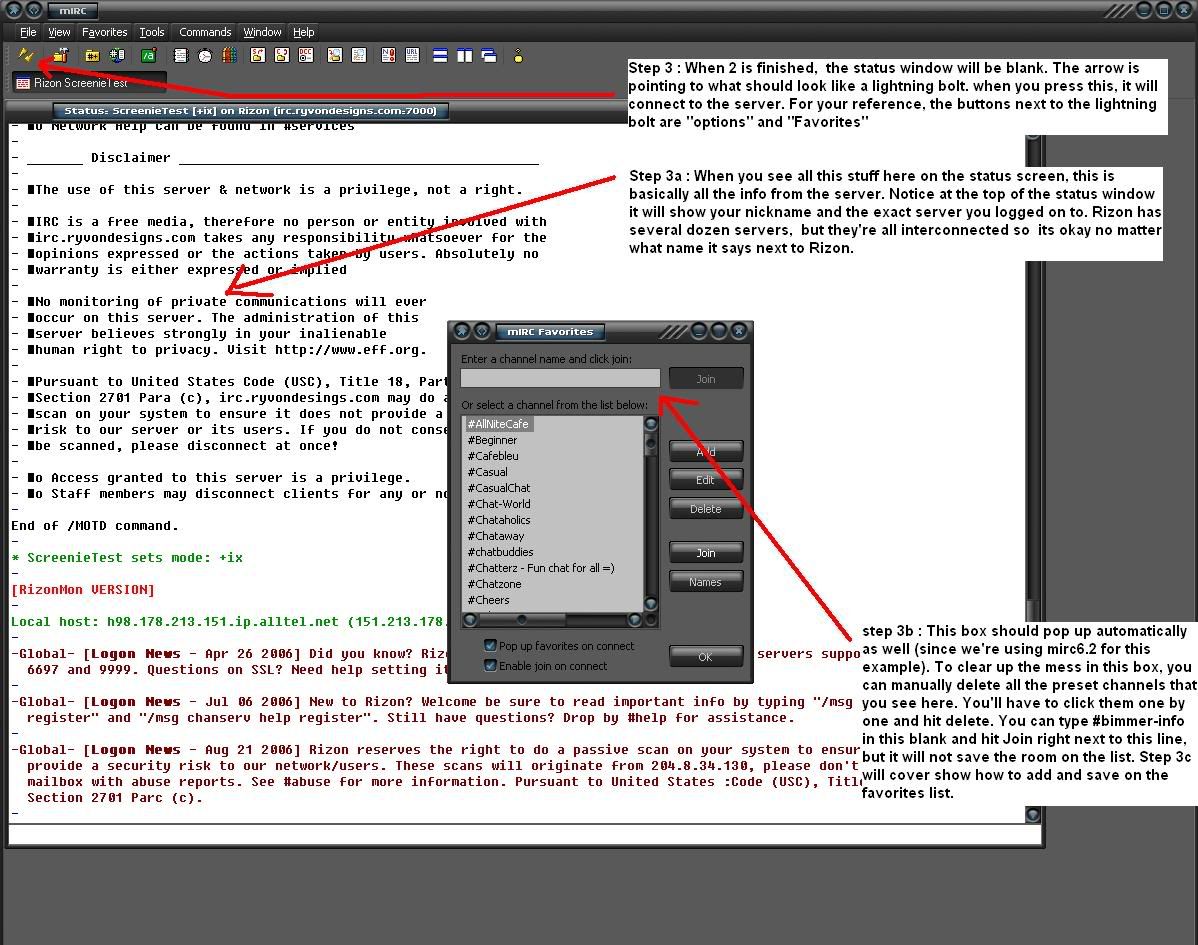
Task: Click '* ScreenieTest sets mode: +ix' line
Action: 127,558
